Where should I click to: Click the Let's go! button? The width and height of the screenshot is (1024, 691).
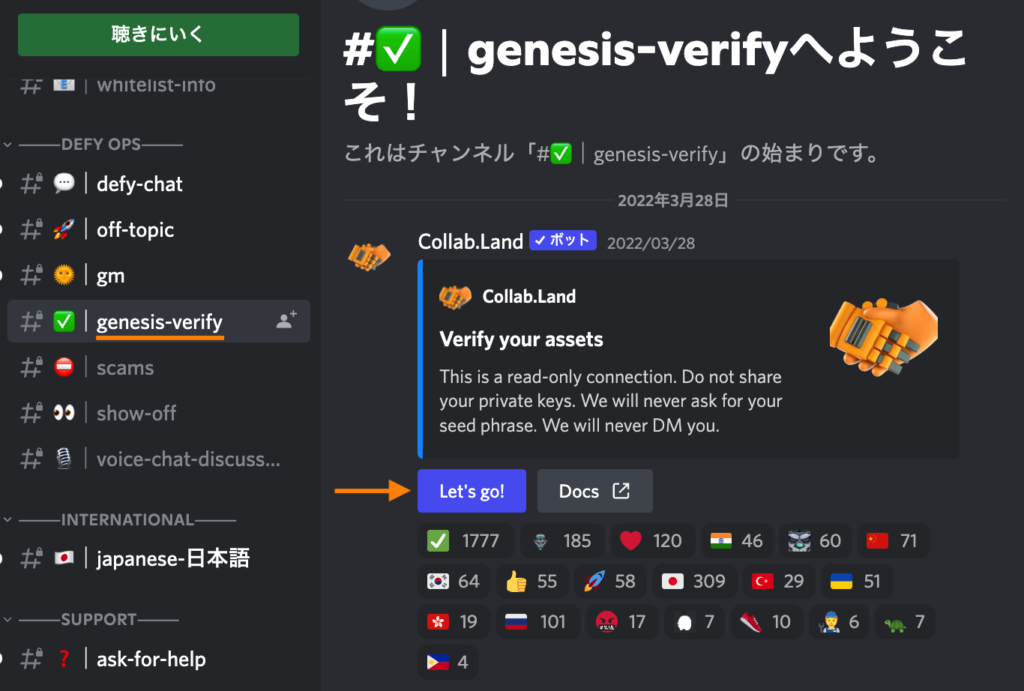pos(472,491)
